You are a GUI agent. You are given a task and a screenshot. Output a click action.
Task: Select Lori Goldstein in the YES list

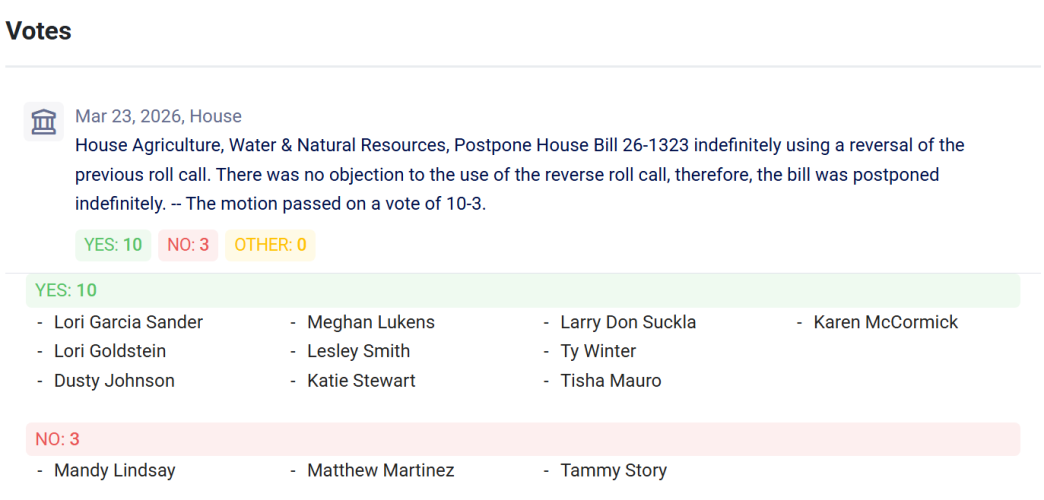111,351
